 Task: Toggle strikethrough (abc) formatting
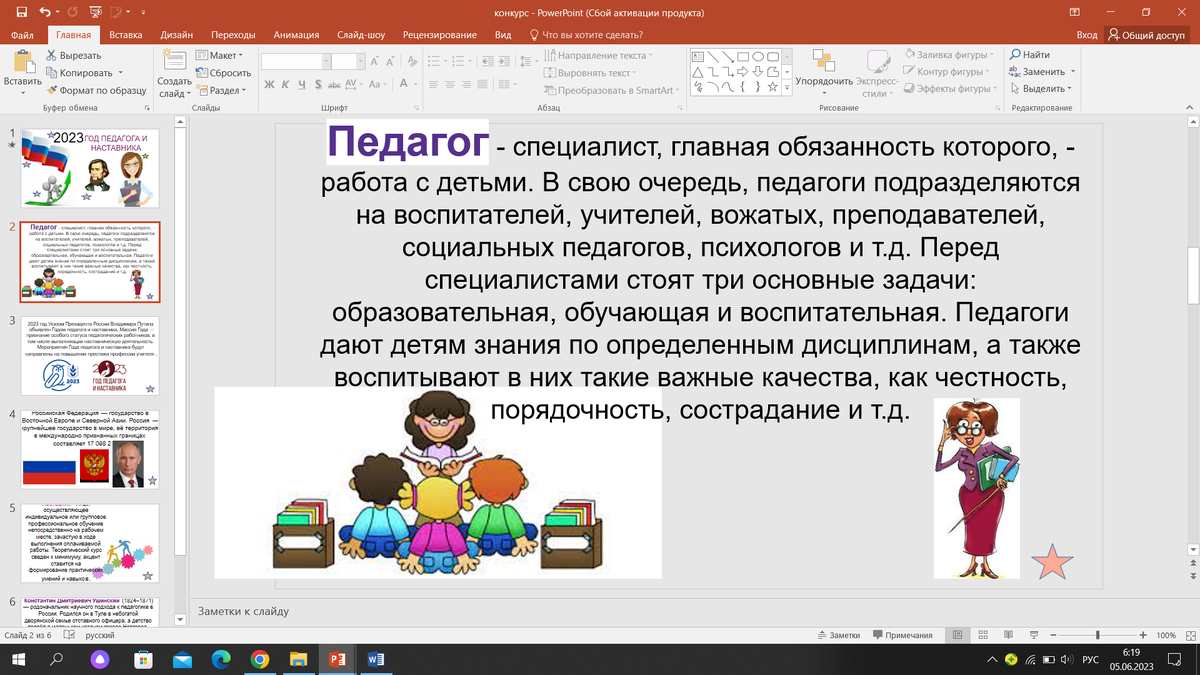click(x=332, y=85)
